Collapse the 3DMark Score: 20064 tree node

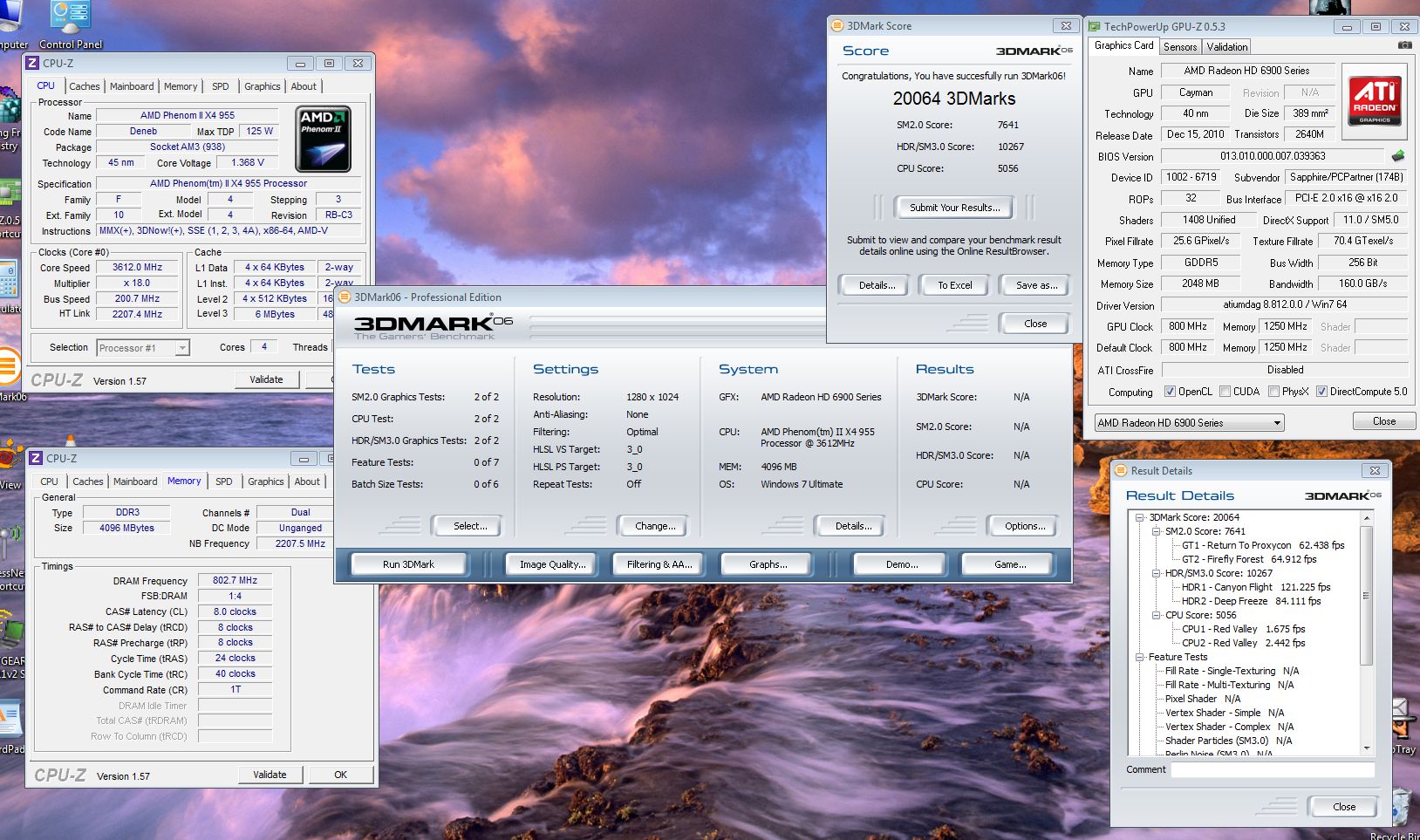pos(1140,517)
